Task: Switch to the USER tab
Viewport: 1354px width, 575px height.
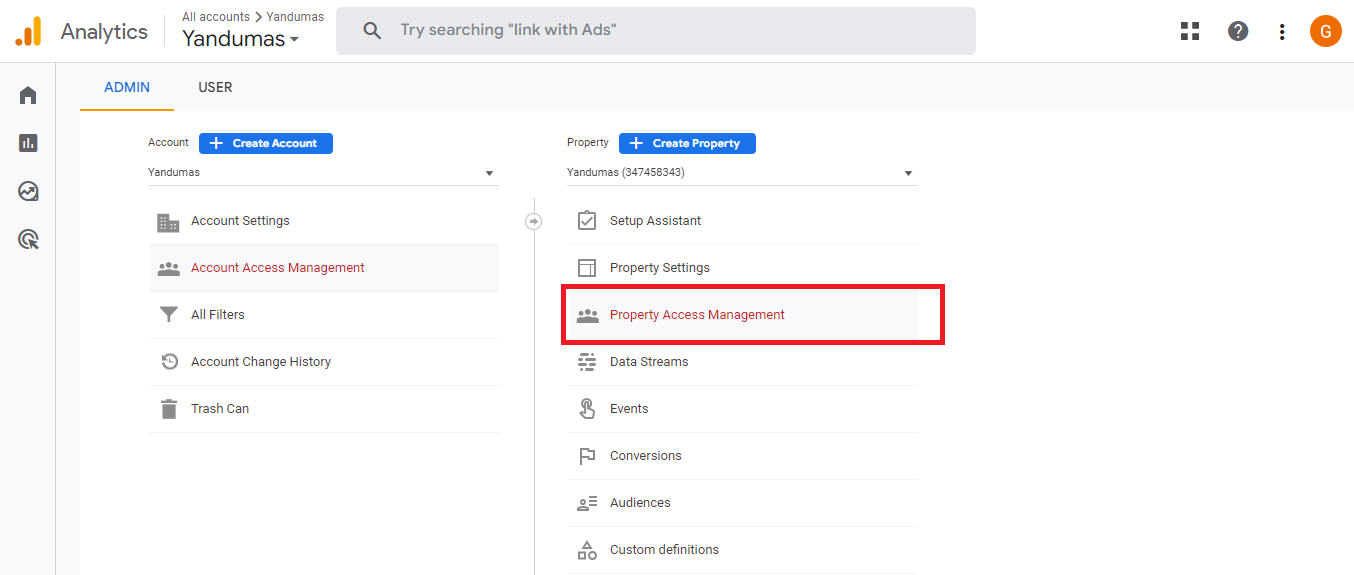Action: click(215, 87)
